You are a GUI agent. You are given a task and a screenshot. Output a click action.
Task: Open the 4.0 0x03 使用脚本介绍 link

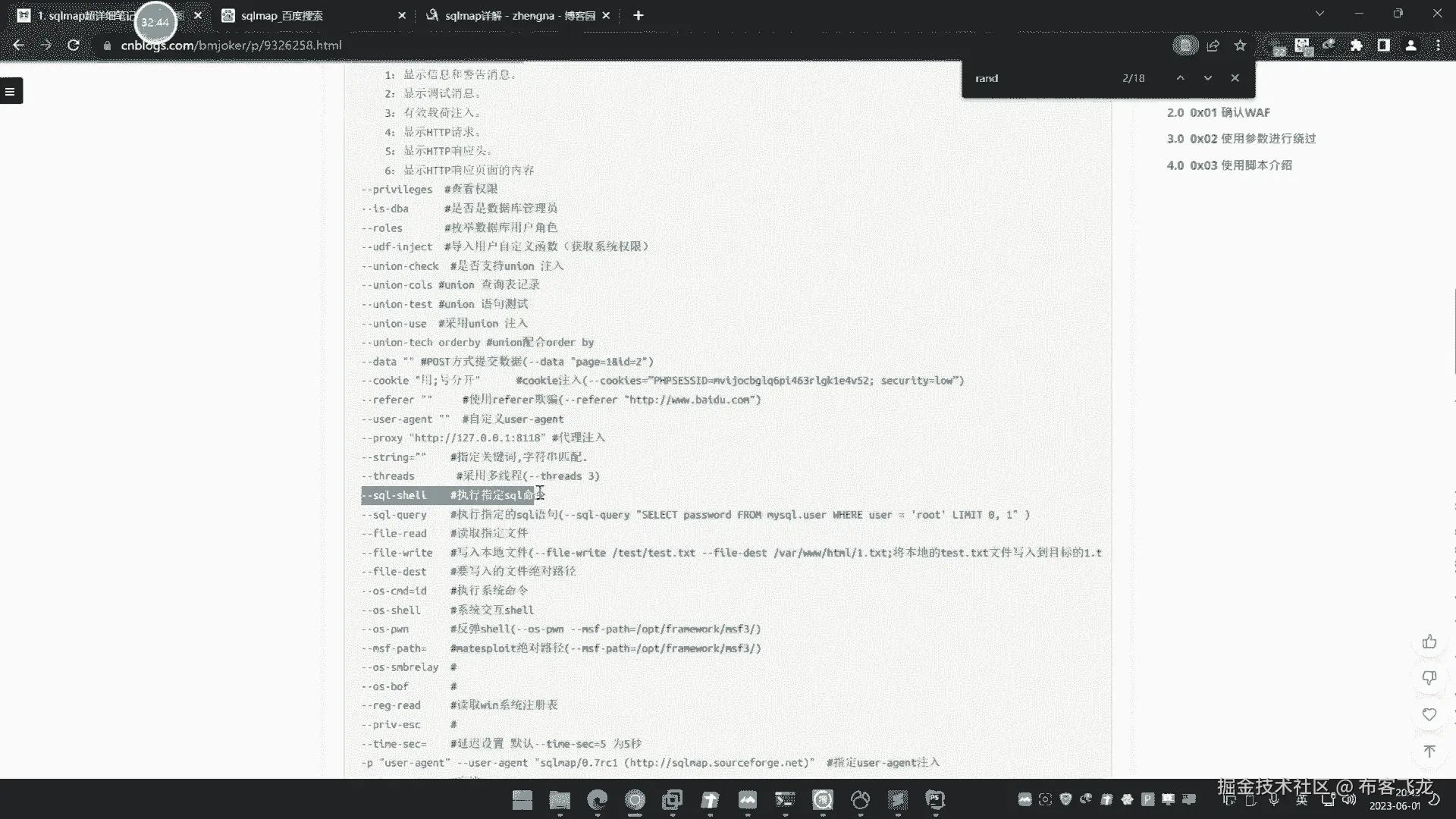[x=1228, y=165]
